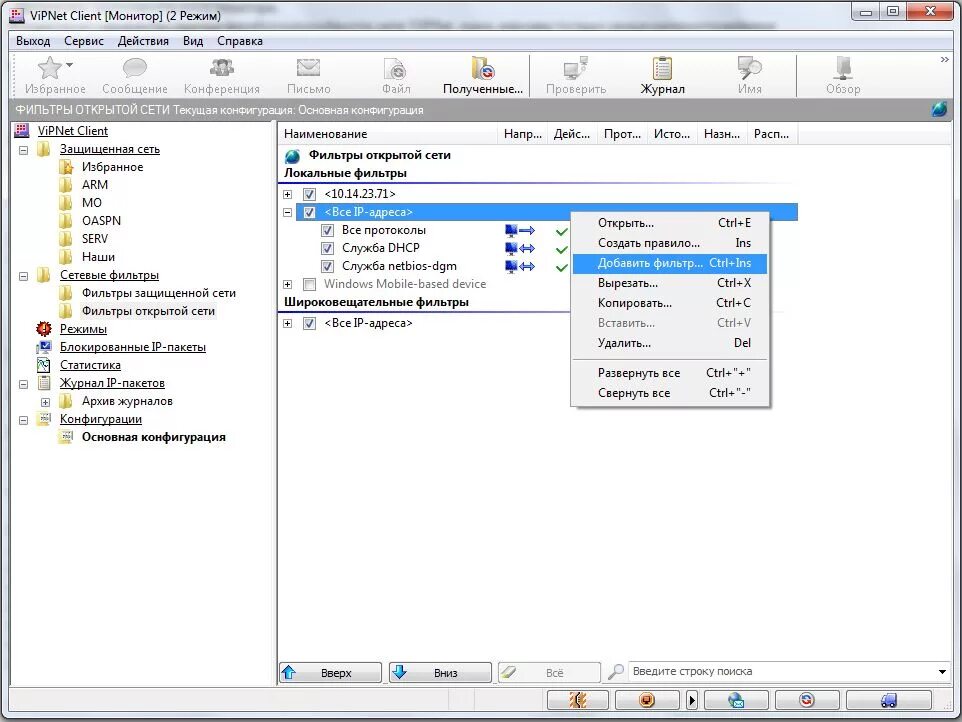Open the Журнал toolbar icon
This screenshot has height=722, width=962.
click(662, 67)
